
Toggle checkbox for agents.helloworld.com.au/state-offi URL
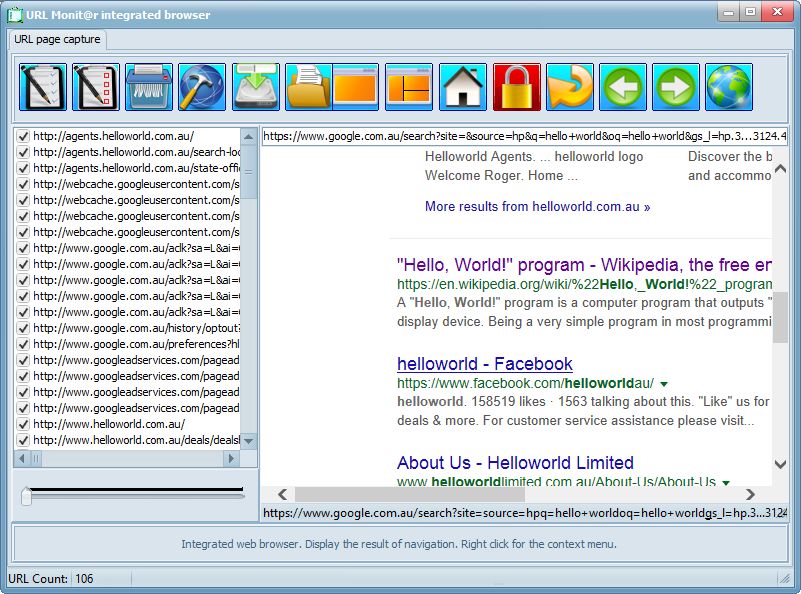point(23,168)
